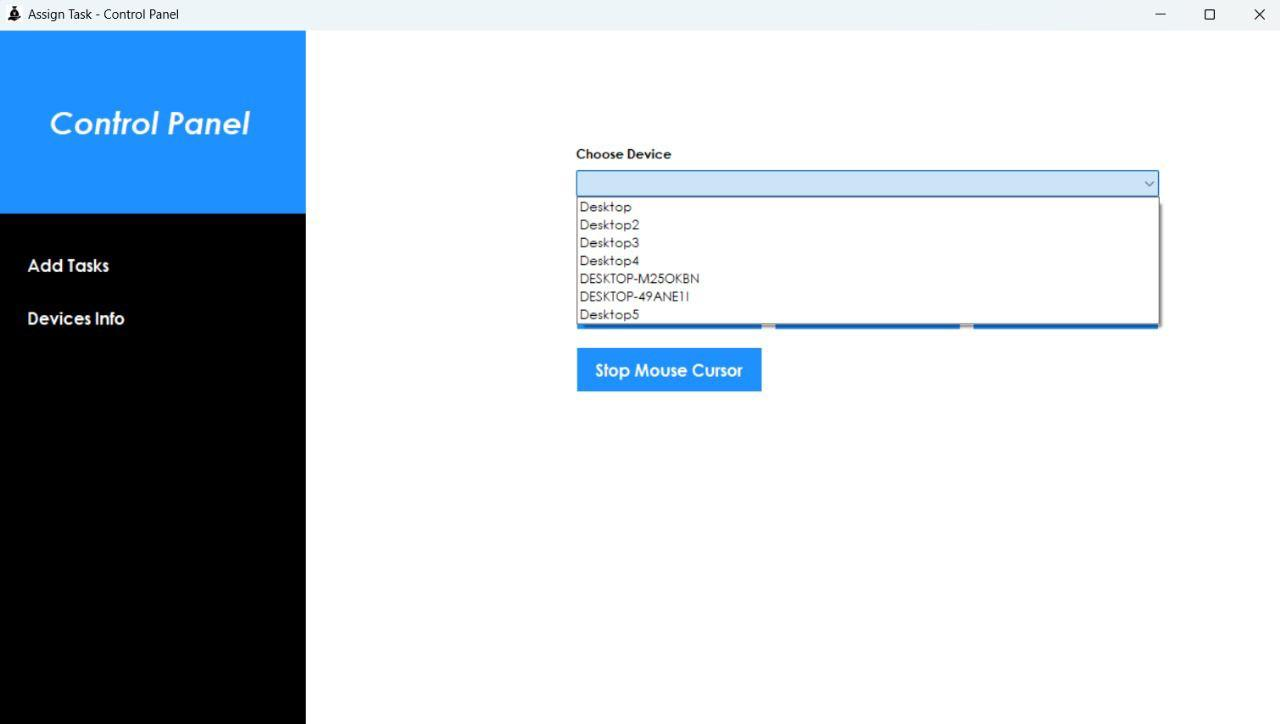Click the window title text in title bar
The width and height of the screenshot is (1280, 724).
click(103, 14)
